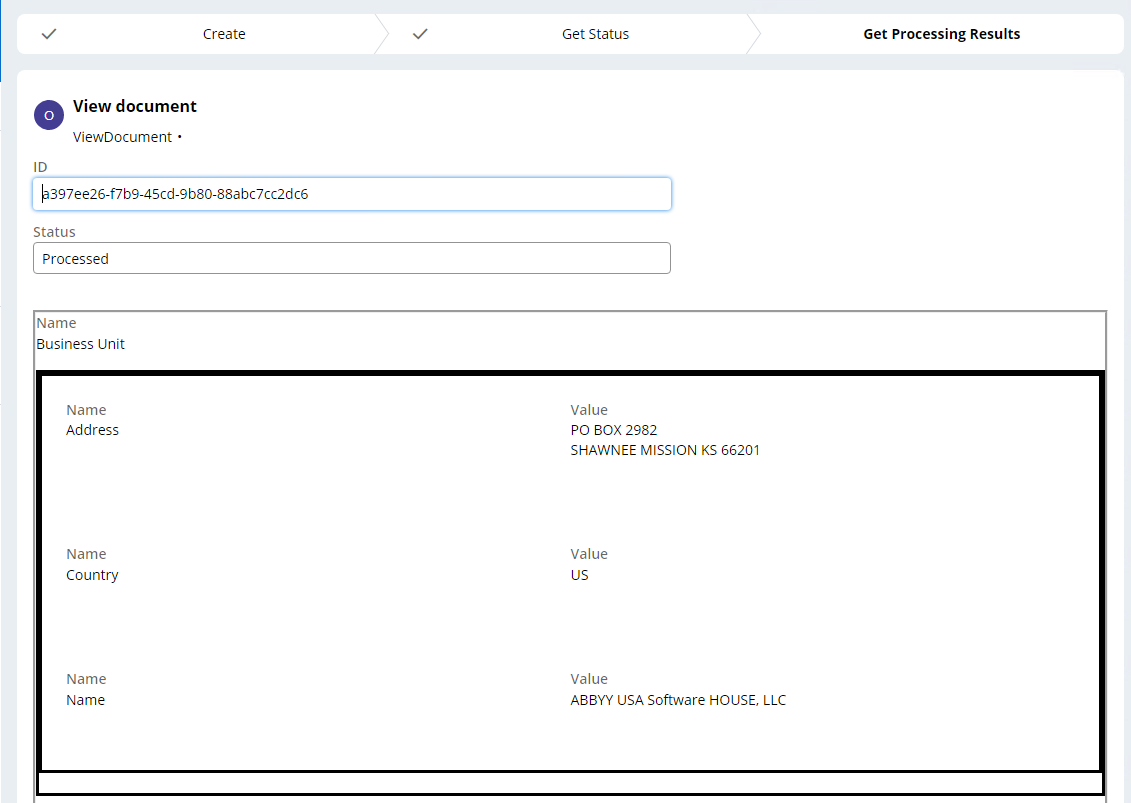Image resolution: width=1131 pixels, height=803 pixels.
Task: Click the Status field label
Action: pos(54,232)
